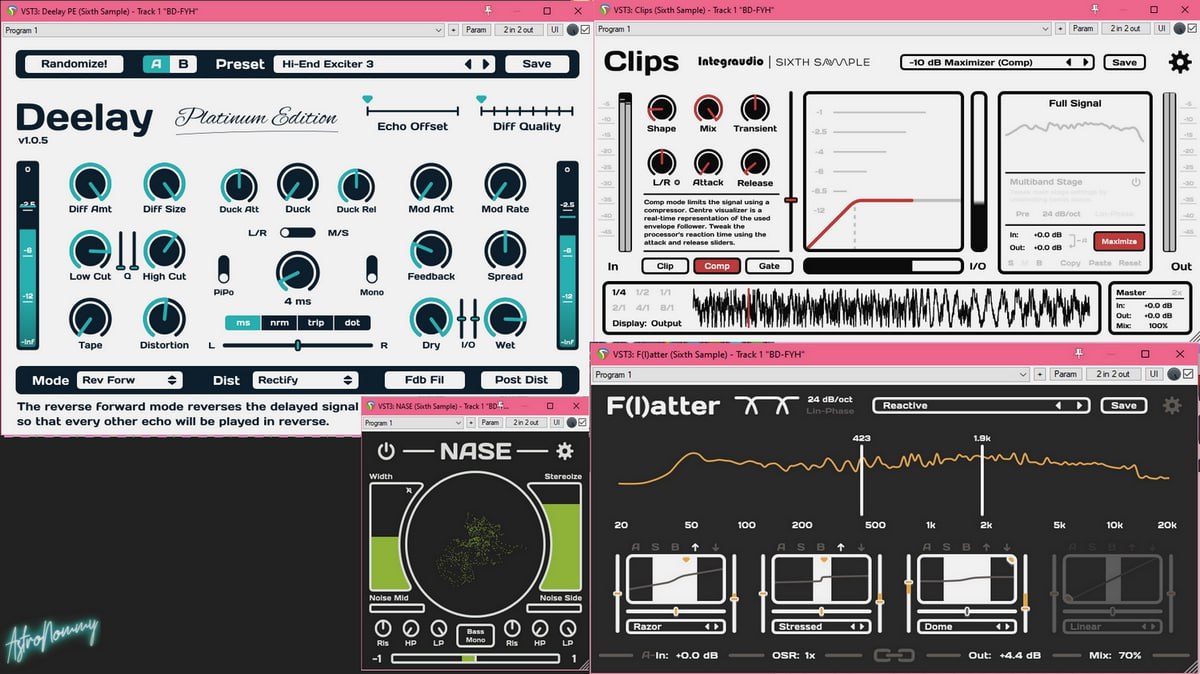
Task: Click the Deelay 4 ms delay time knob
Action: click(297, 271)
